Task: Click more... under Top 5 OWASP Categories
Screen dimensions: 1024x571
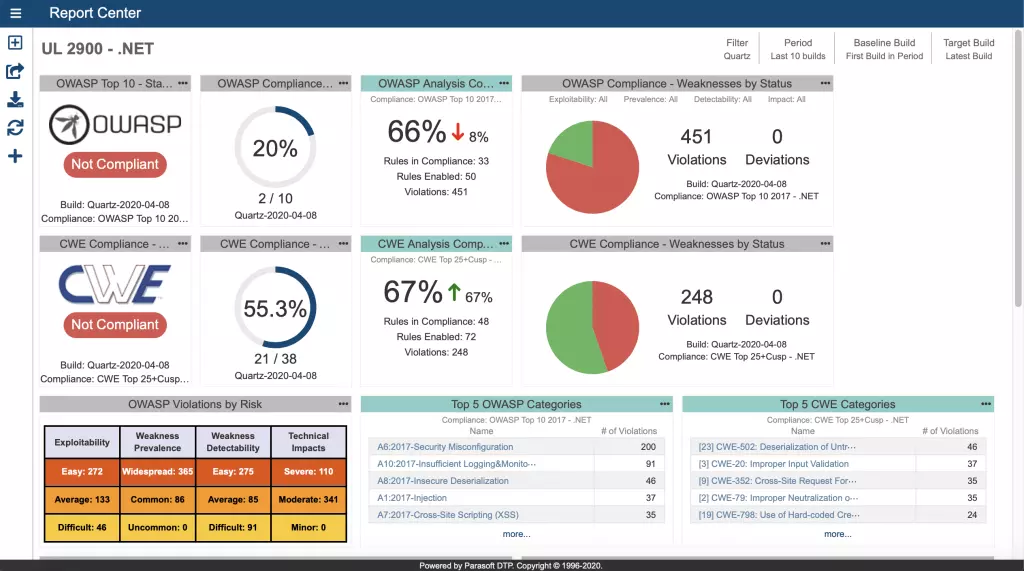Action: 516,534
